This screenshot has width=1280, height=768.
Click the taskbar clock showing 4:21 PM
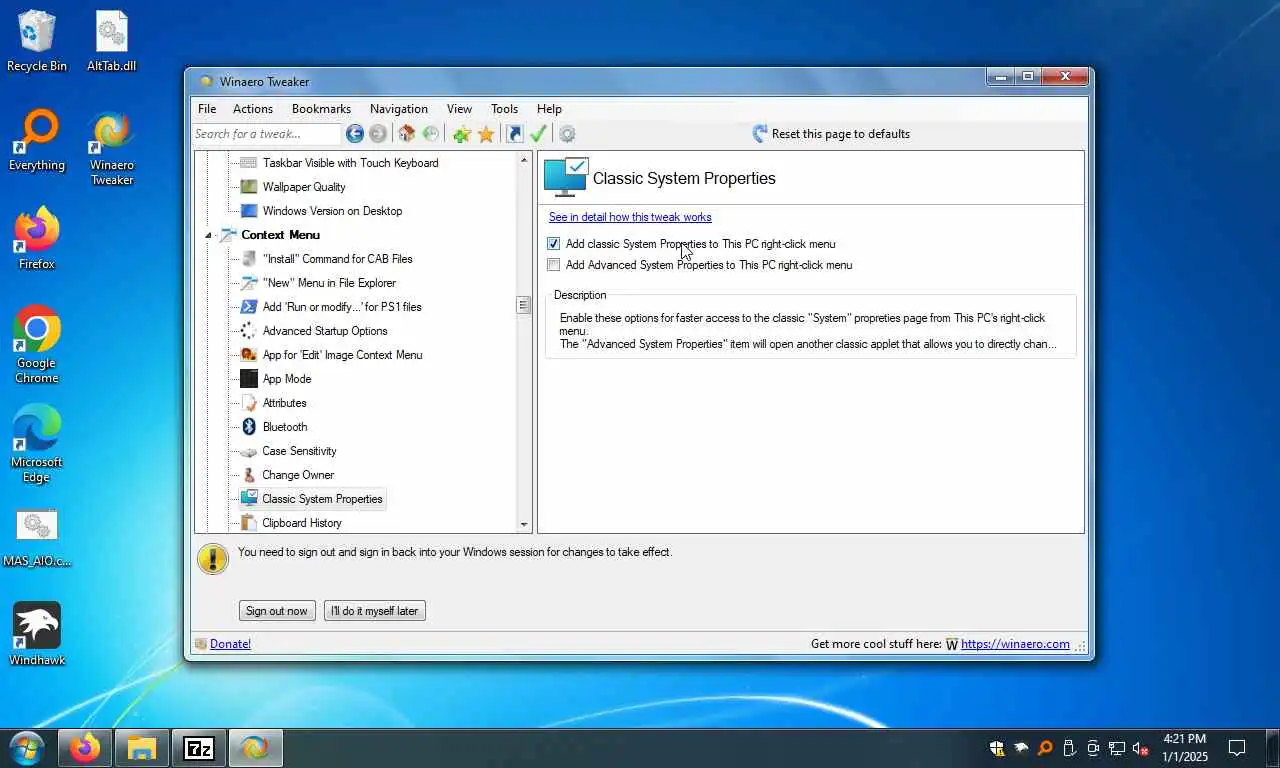click(1184, 748)
